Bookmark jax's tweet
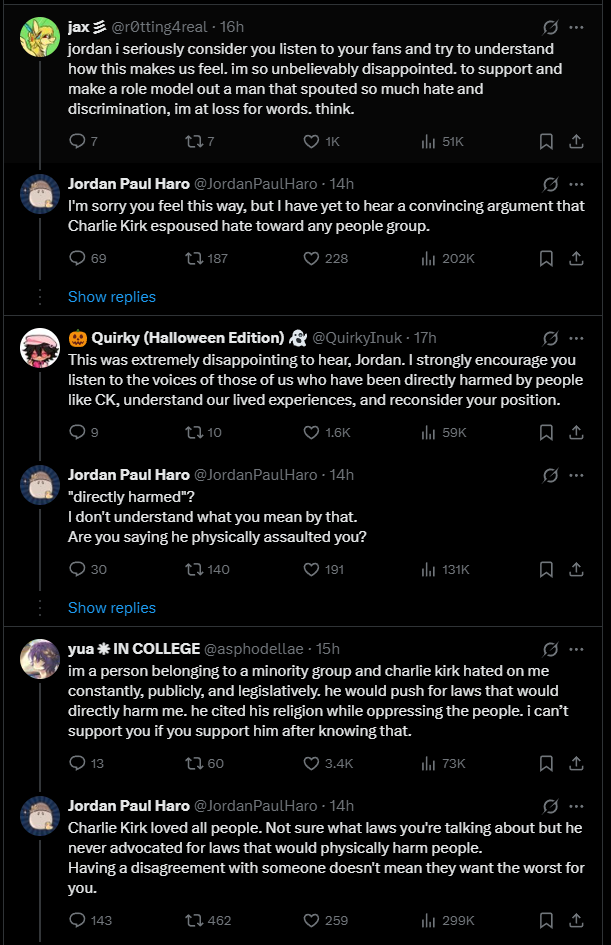This screenshot has width=611, height=945. (546, 142)
